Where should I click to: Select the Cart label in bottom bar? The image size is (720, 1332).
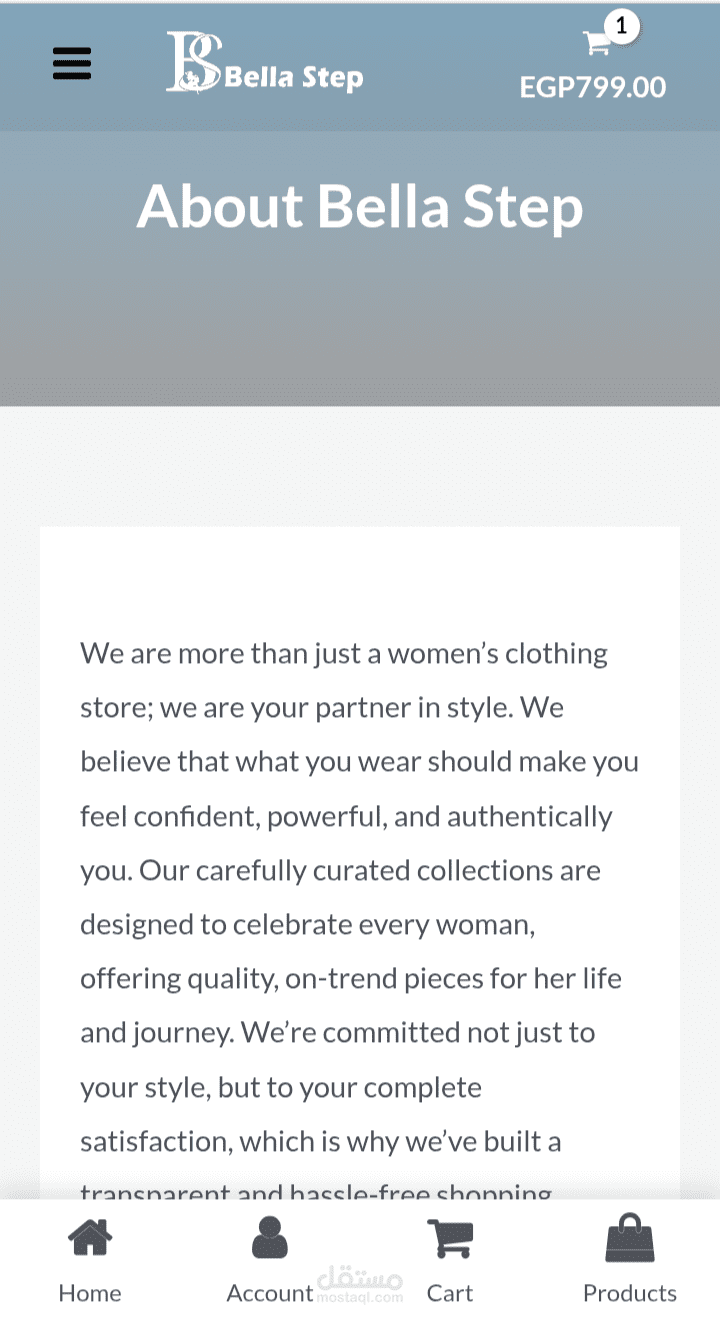pos(450,1293)
